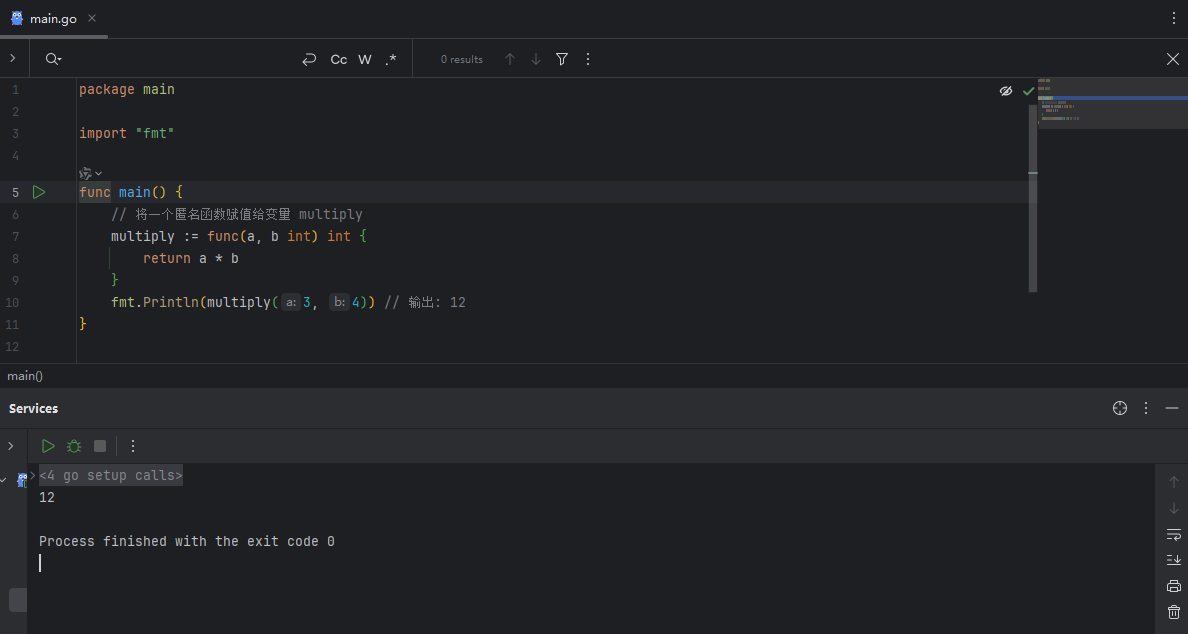Print the console output
This screenshot has width=1188, height=634.
click(1174, 586)
